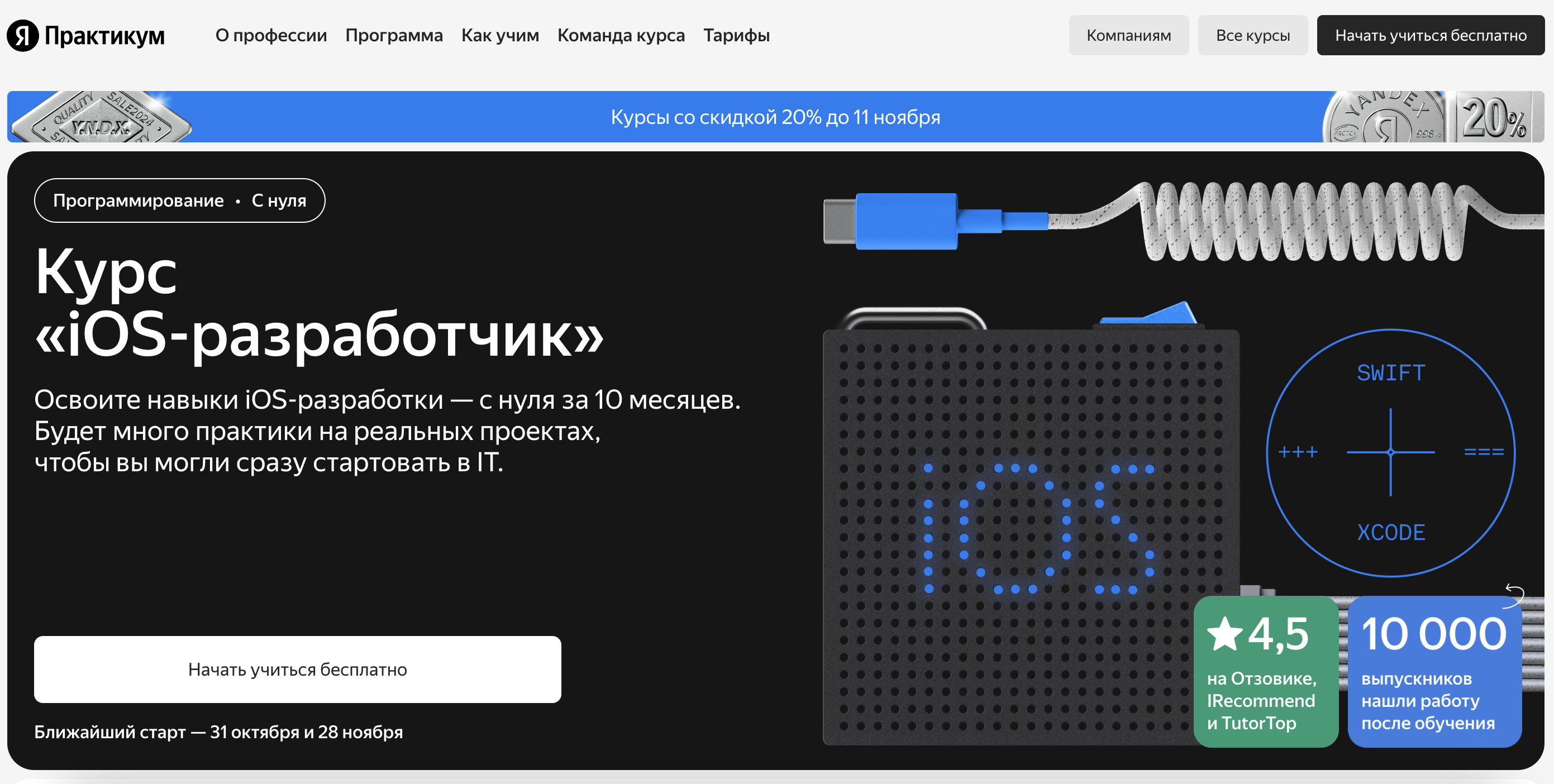
Task: Click the text на Отзовике, IRecommend и TutorTop
Action: point(1261,701)
